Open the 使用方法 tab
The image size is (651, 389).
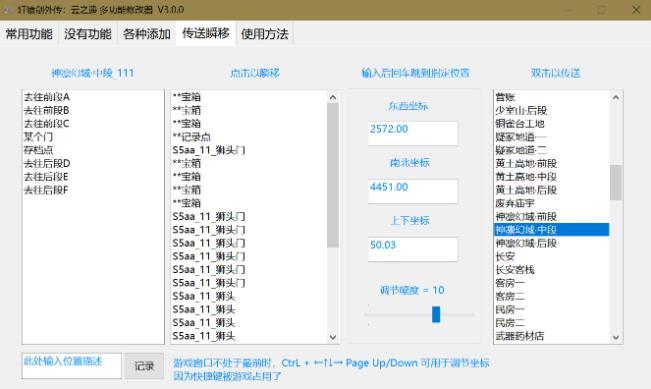coord(264,34)
